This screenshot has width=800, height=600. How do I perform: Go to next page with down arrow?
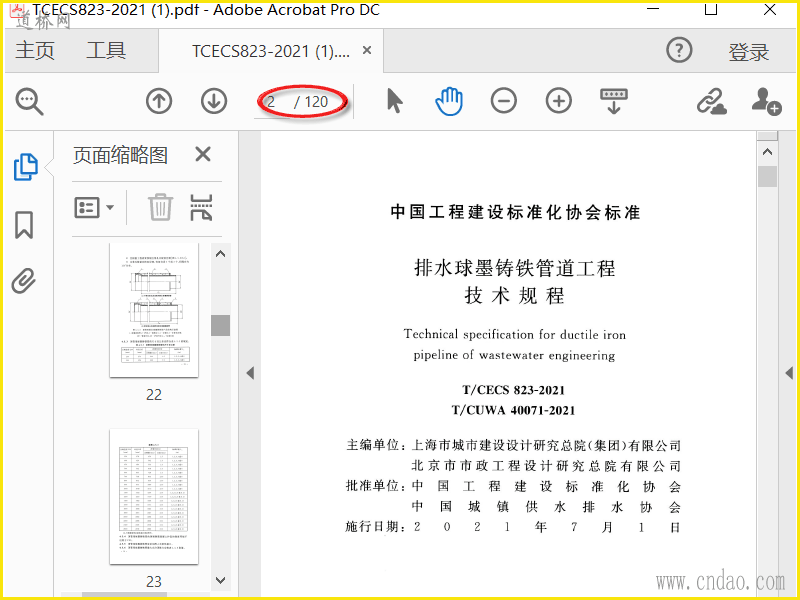coord(214,101)
